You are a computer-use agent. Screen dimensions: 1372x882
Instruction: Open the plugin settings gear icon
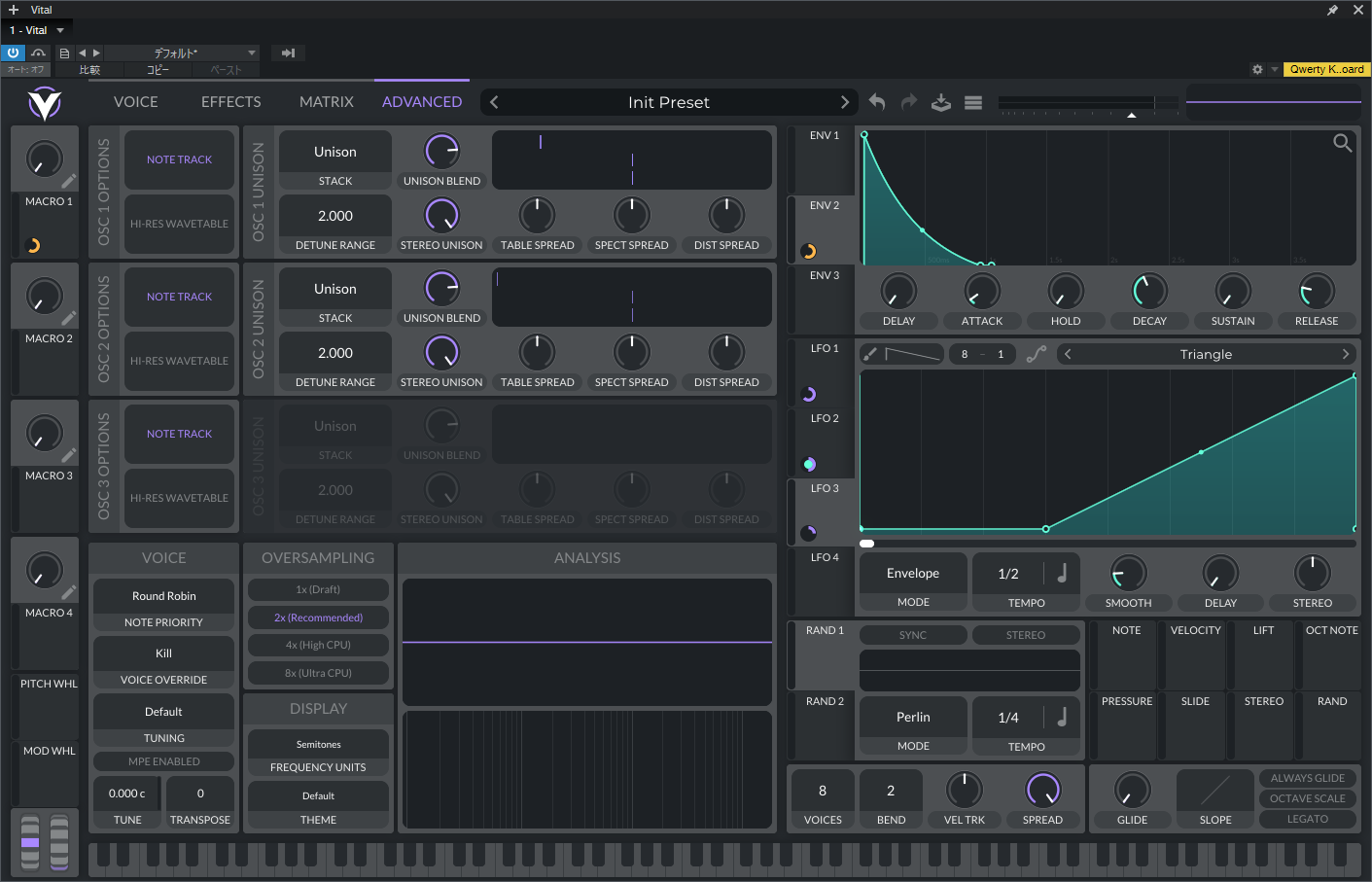1257,69
